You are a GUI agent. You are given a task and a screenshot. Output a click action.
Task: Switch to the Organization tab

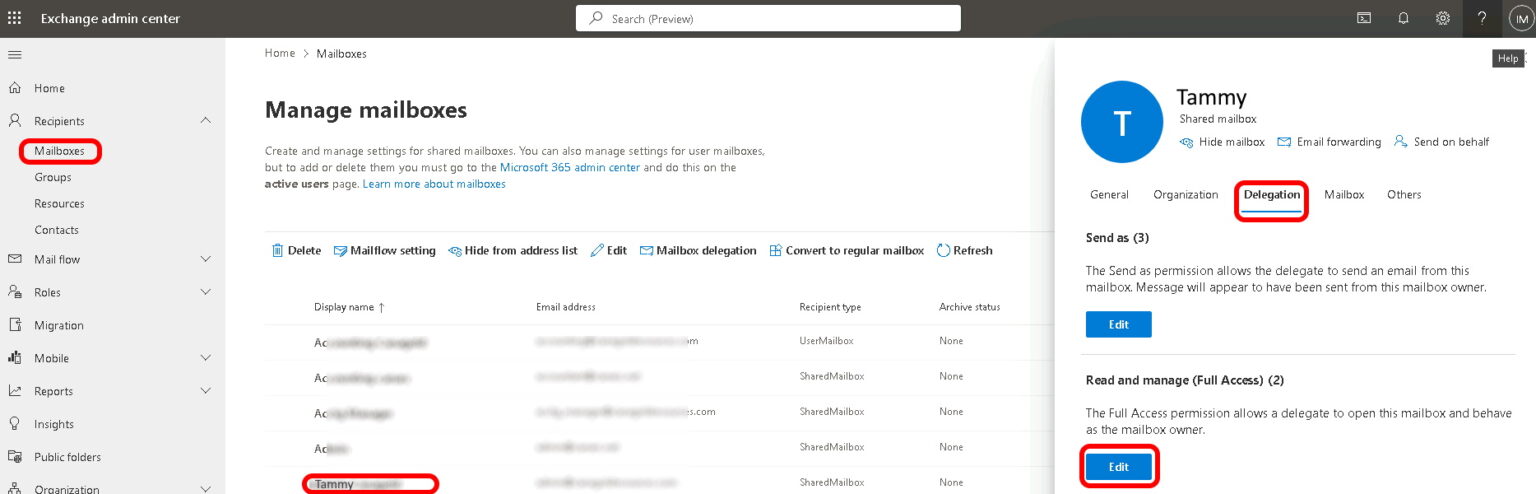pos(1185,195)
